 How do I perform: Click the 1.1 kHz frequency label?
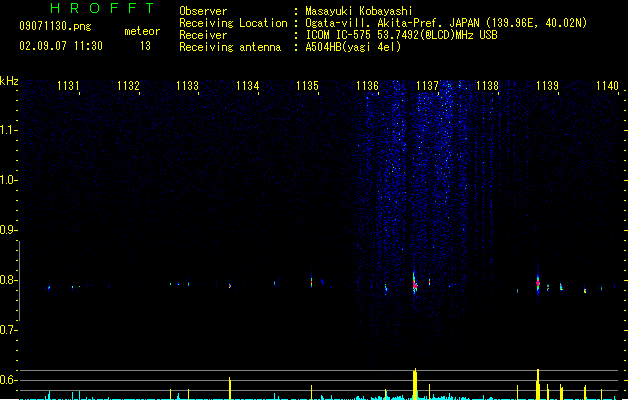(8, 130)
